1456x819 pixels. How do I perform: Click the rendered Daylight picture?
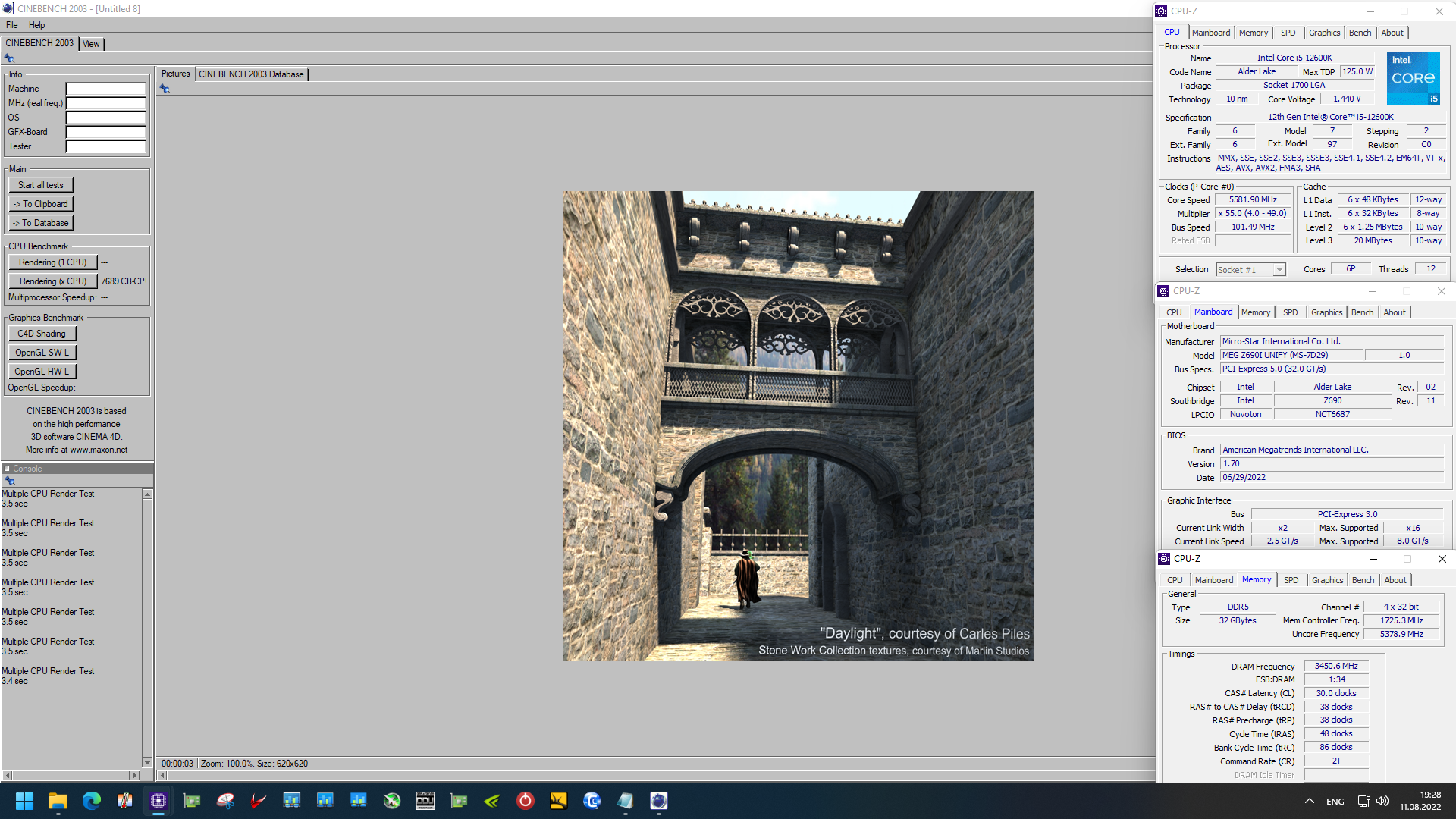coord(798,426)
